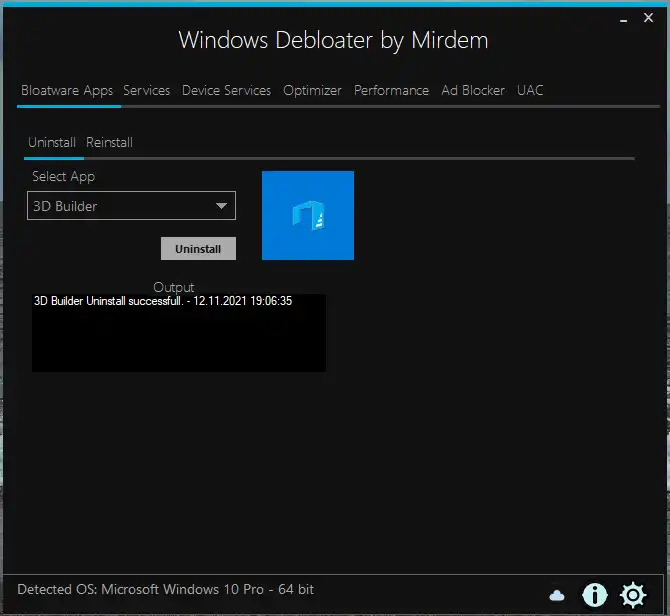The height and width of the screenshot is (616, 670).
Task: Switch to the Ad Blocker tab
Action: [x=473, y=91]
